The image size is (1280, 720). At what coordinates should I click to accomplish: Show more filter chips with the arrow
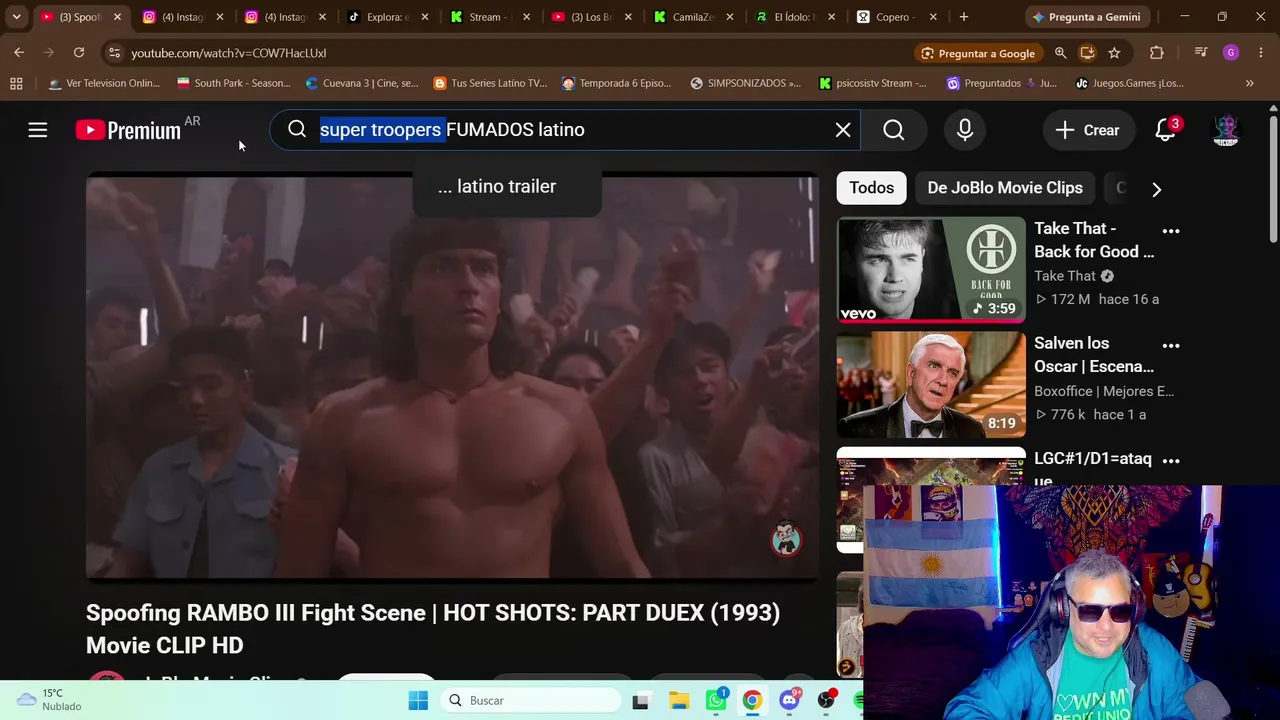point(1157,189)
